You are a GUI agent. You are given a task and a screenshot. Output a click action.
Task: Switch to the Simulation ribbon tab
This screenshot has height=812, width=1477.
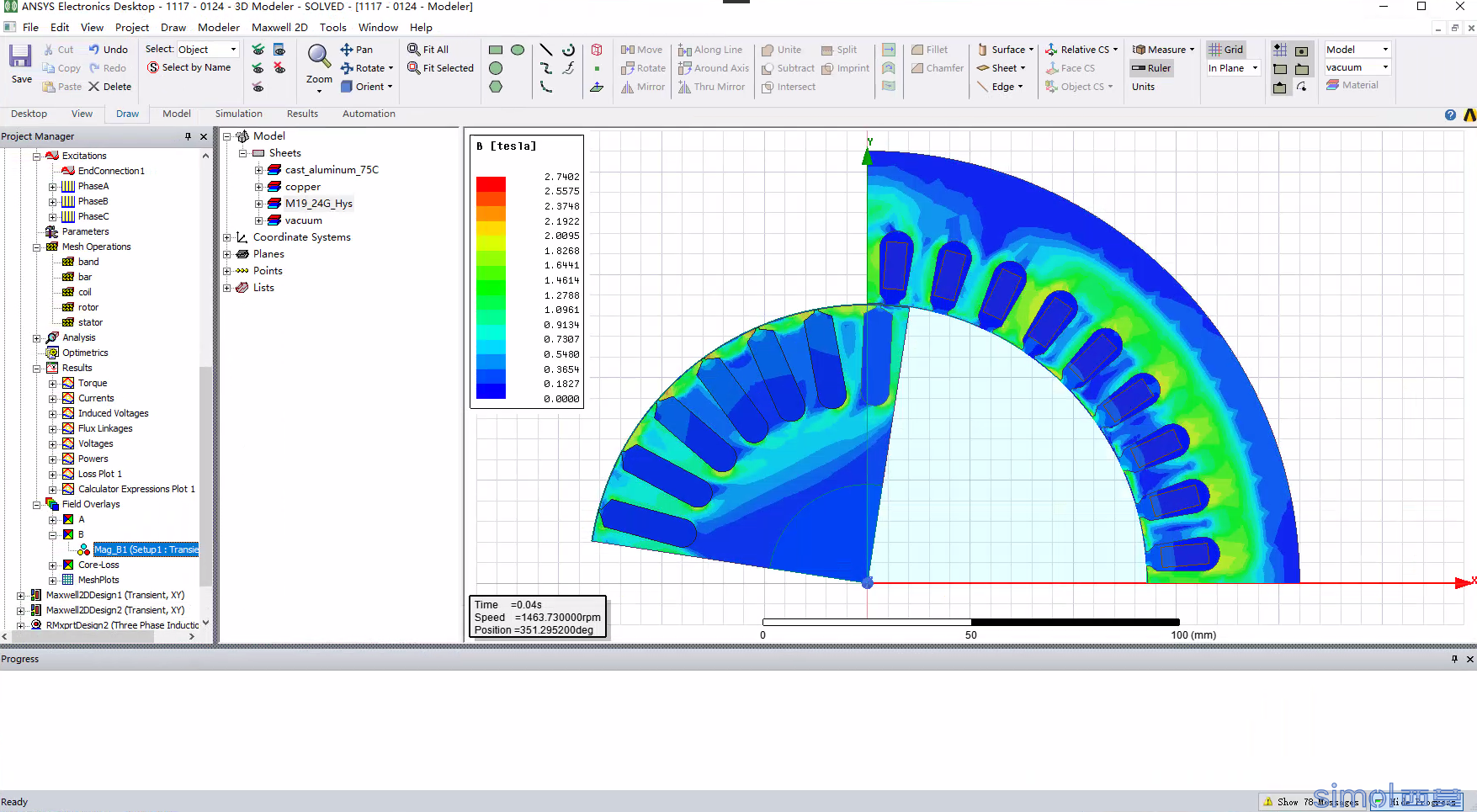tap(238, 114)
